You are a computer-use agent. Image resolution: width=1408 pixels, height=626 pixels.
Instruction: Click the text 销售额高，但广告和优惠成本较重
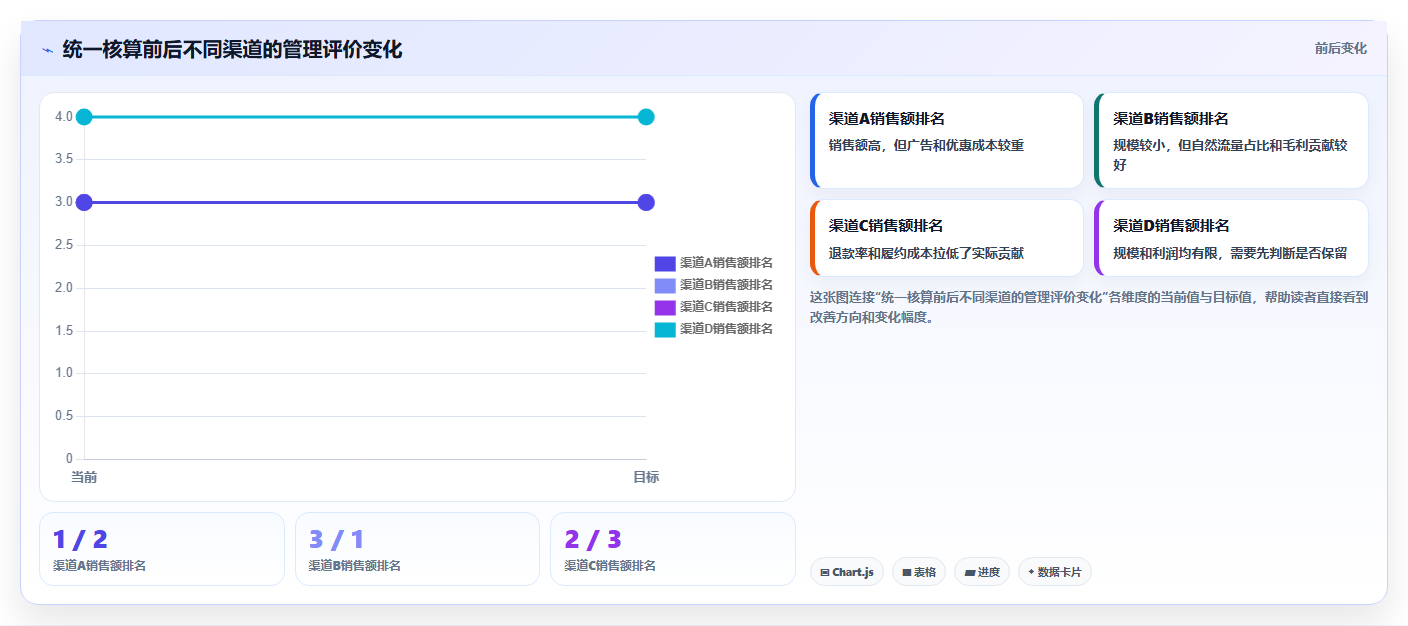[926, 145]
